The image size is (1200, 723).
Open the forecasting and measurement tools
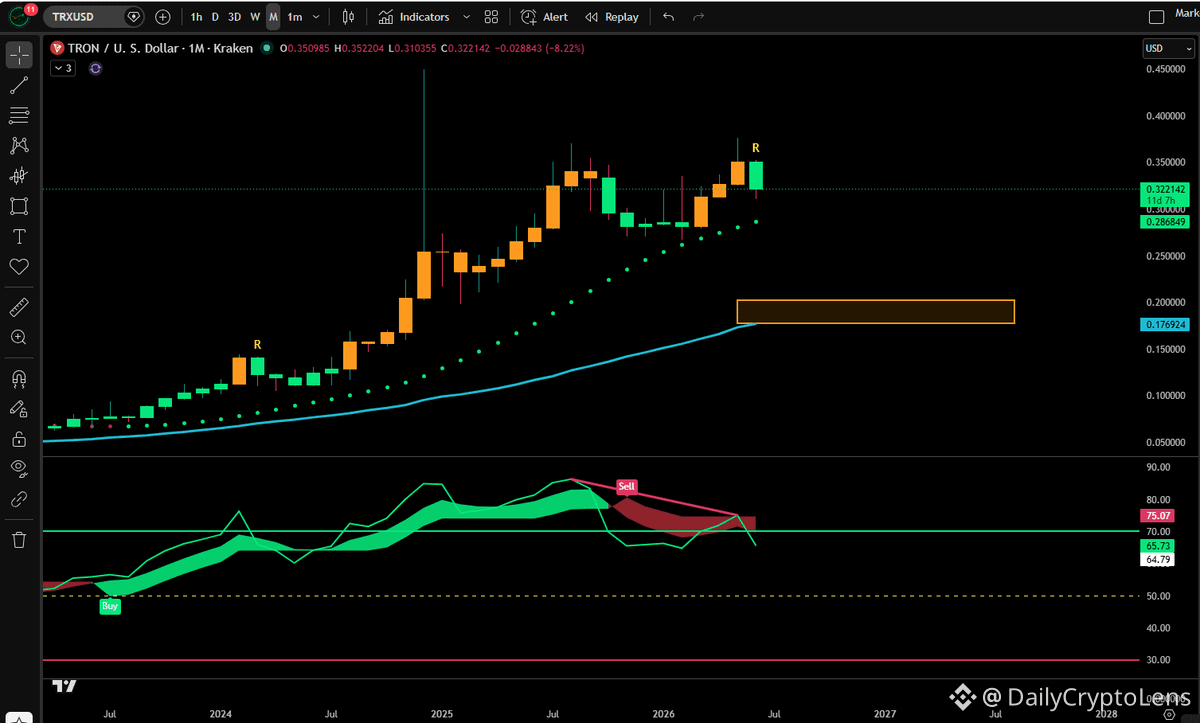[x=19, y=176]
